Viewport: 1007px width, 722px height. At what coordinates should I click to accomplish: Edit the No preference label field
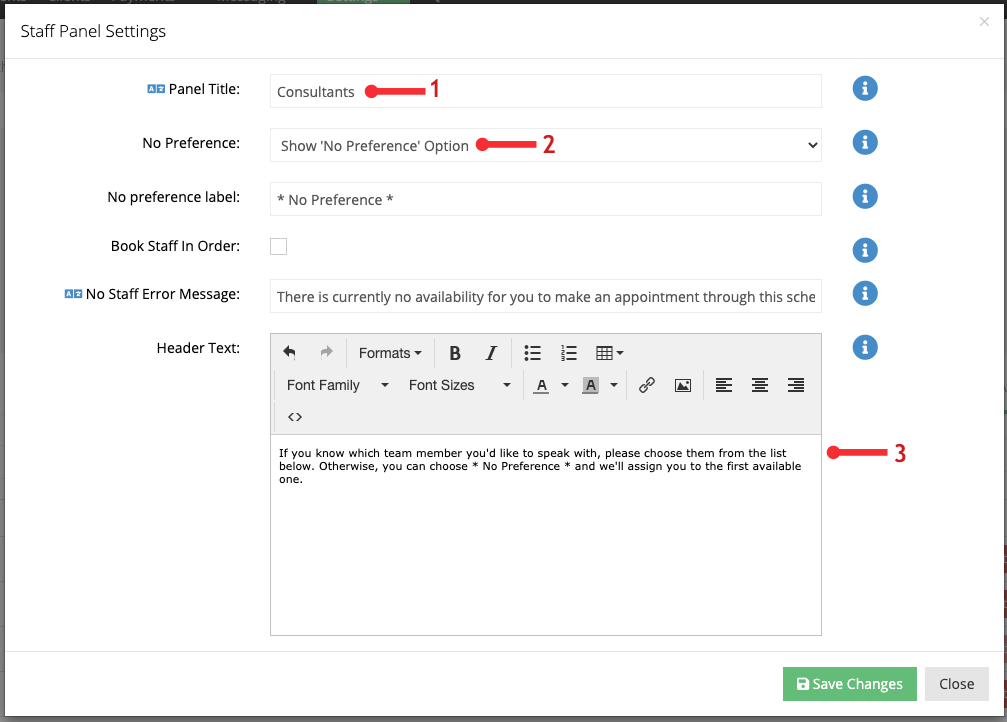(545, 199)
